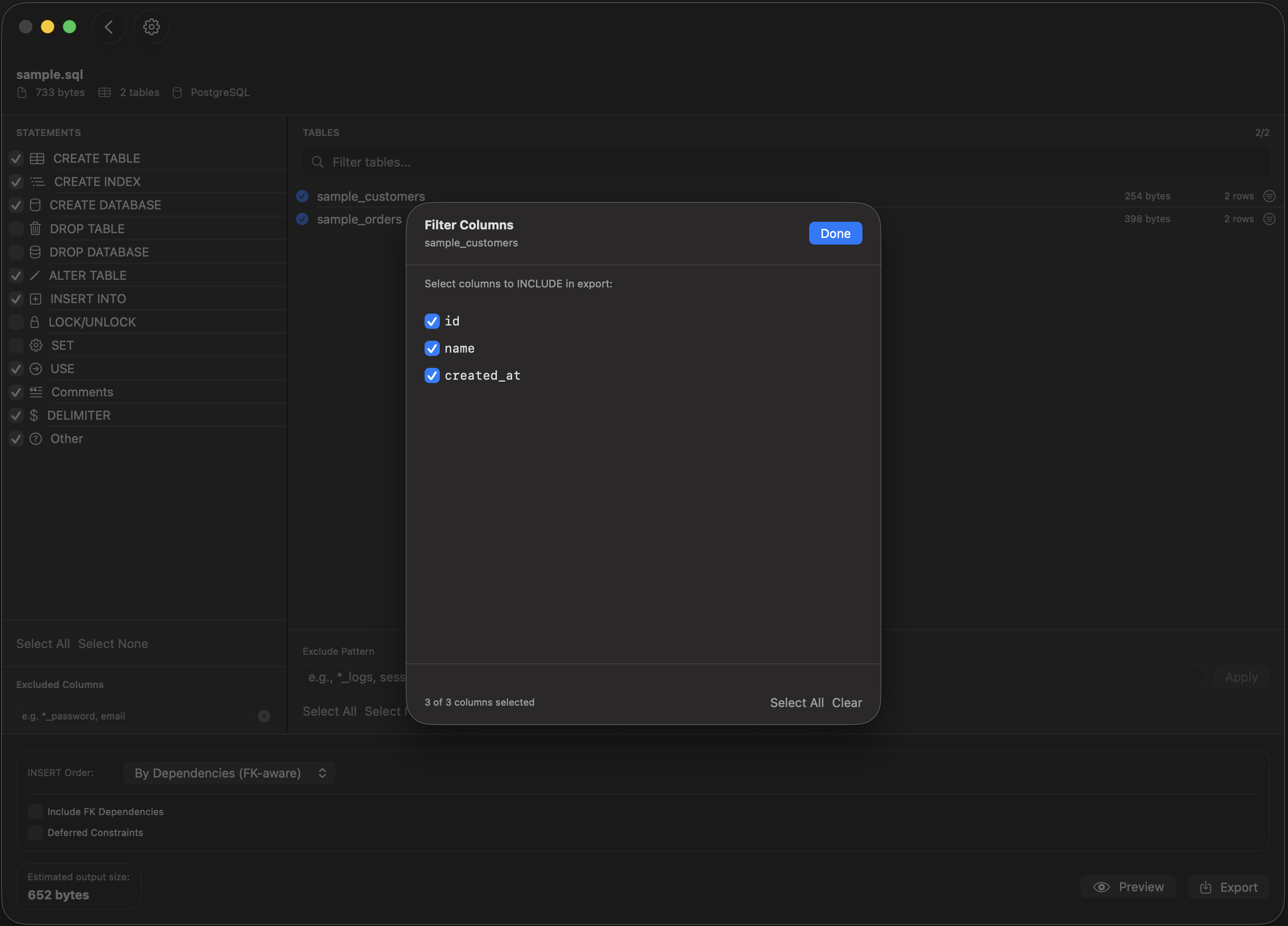Screen dimensions: 1288x926
Task: Uncheck the created_at column checkbox
Action: tap(432, 375)
